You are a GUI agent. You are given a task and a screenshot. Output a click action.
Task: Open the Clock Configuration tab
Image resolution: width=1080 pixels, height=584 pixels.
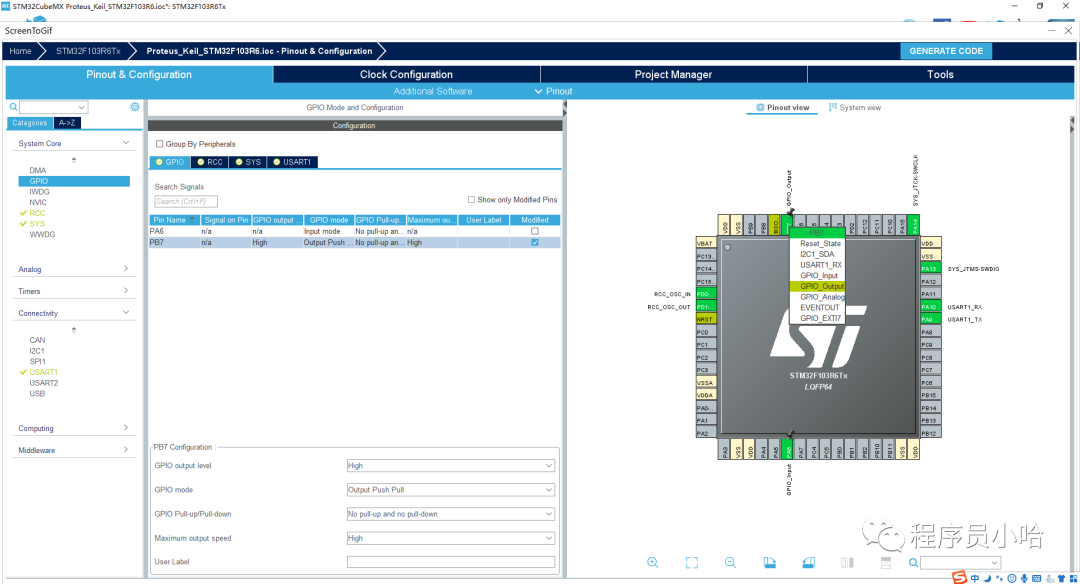[x=406, y=75]
